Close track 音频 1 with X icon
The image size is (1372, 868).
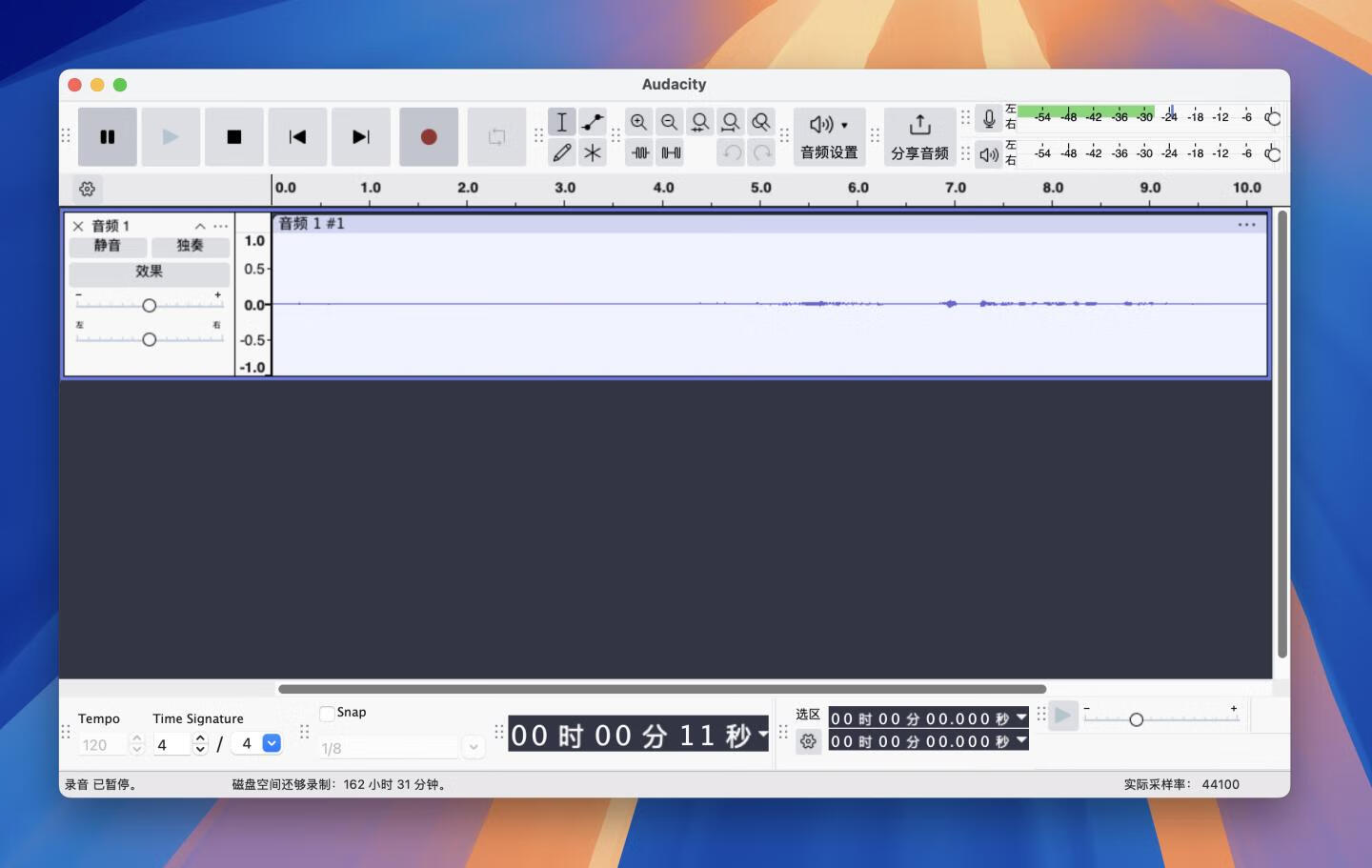[x=78, y=226]
